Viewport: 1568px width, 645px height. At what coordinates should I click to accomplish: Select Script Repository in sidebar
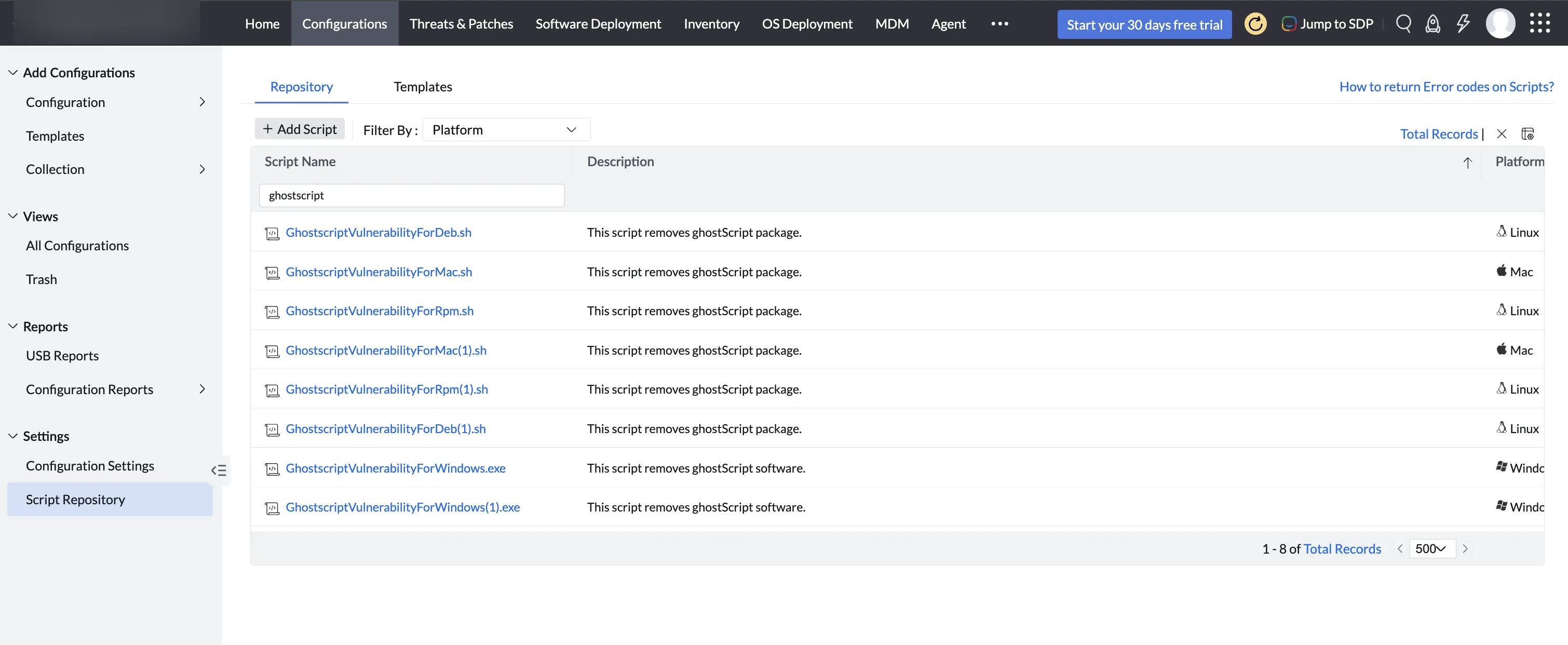tap(110, 500)
